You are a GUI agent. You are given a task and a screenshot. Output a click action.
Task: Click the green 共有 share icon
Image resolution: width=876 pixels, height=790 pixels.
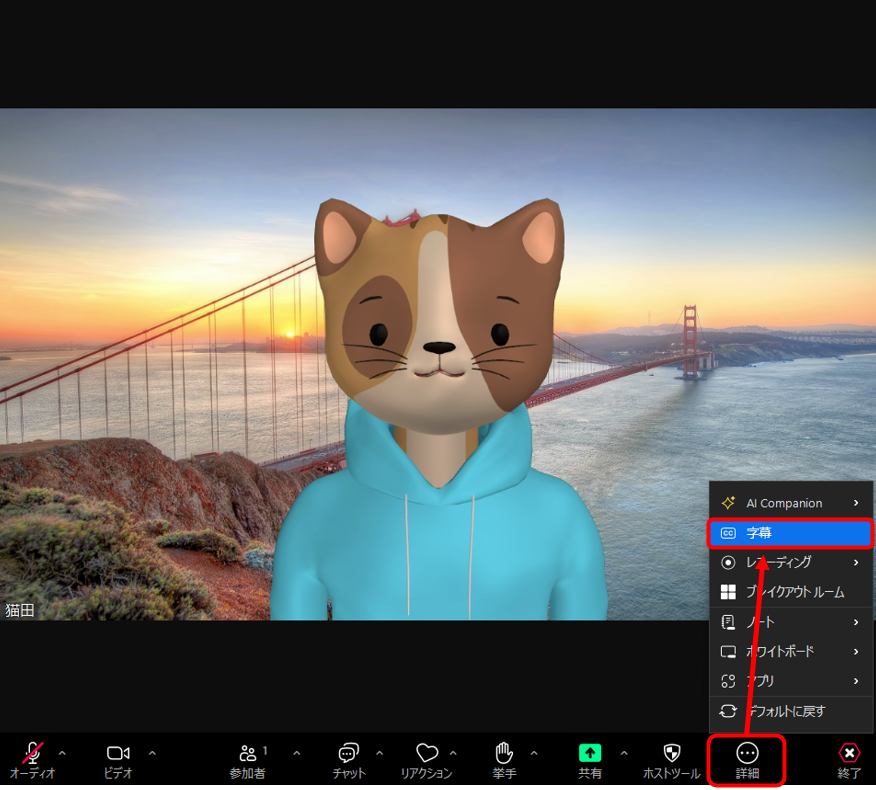[590, 753]
